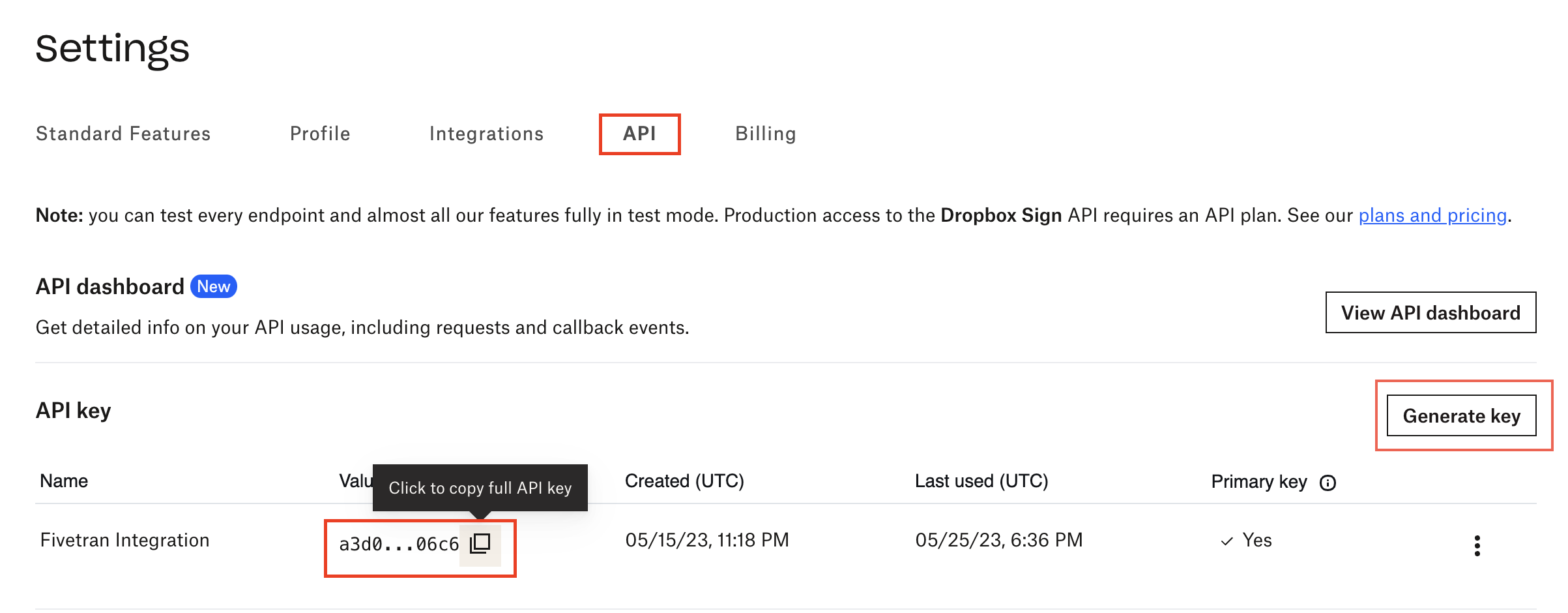Viewport: 1568px width, 613px height.
Task: Click the last used date 05/25/23, 6:36 PM
Action: coord(999,540)
